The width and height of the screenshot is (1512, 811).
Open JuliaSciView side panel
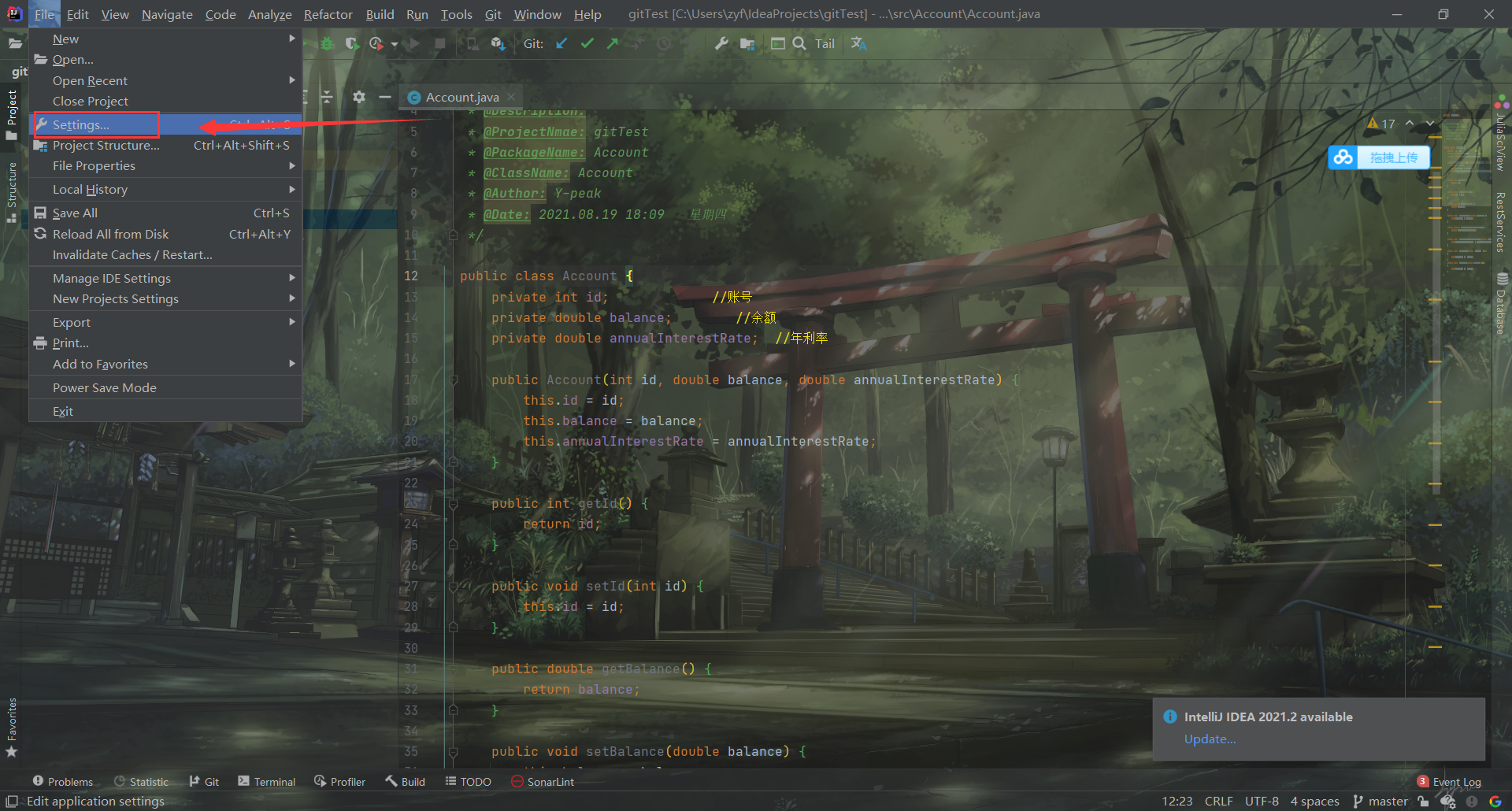[x=1502, y=134]
